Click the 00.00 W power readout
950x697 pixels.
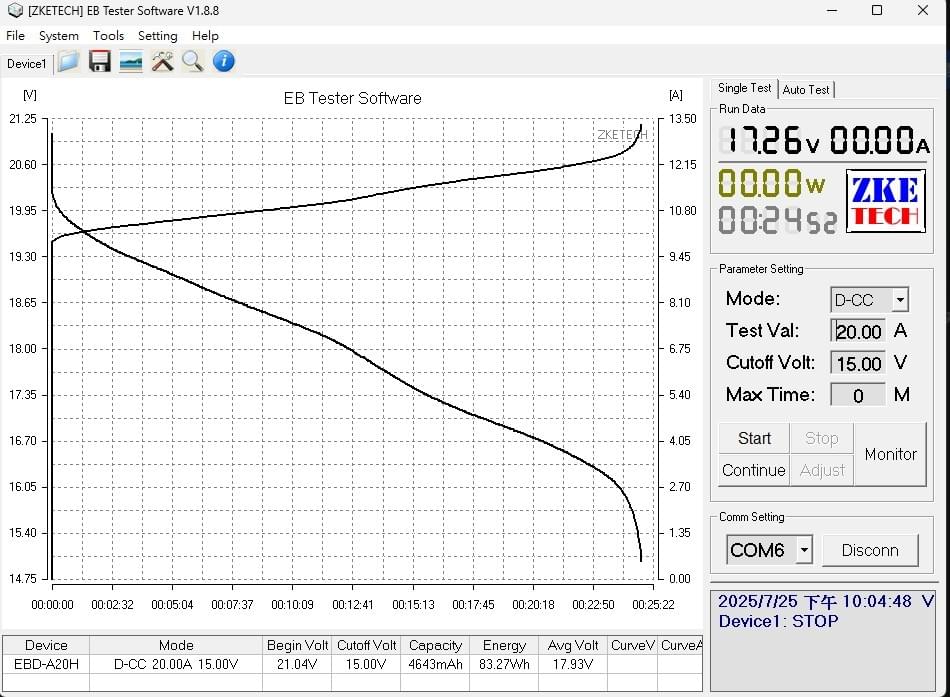(x=771, y=183)
